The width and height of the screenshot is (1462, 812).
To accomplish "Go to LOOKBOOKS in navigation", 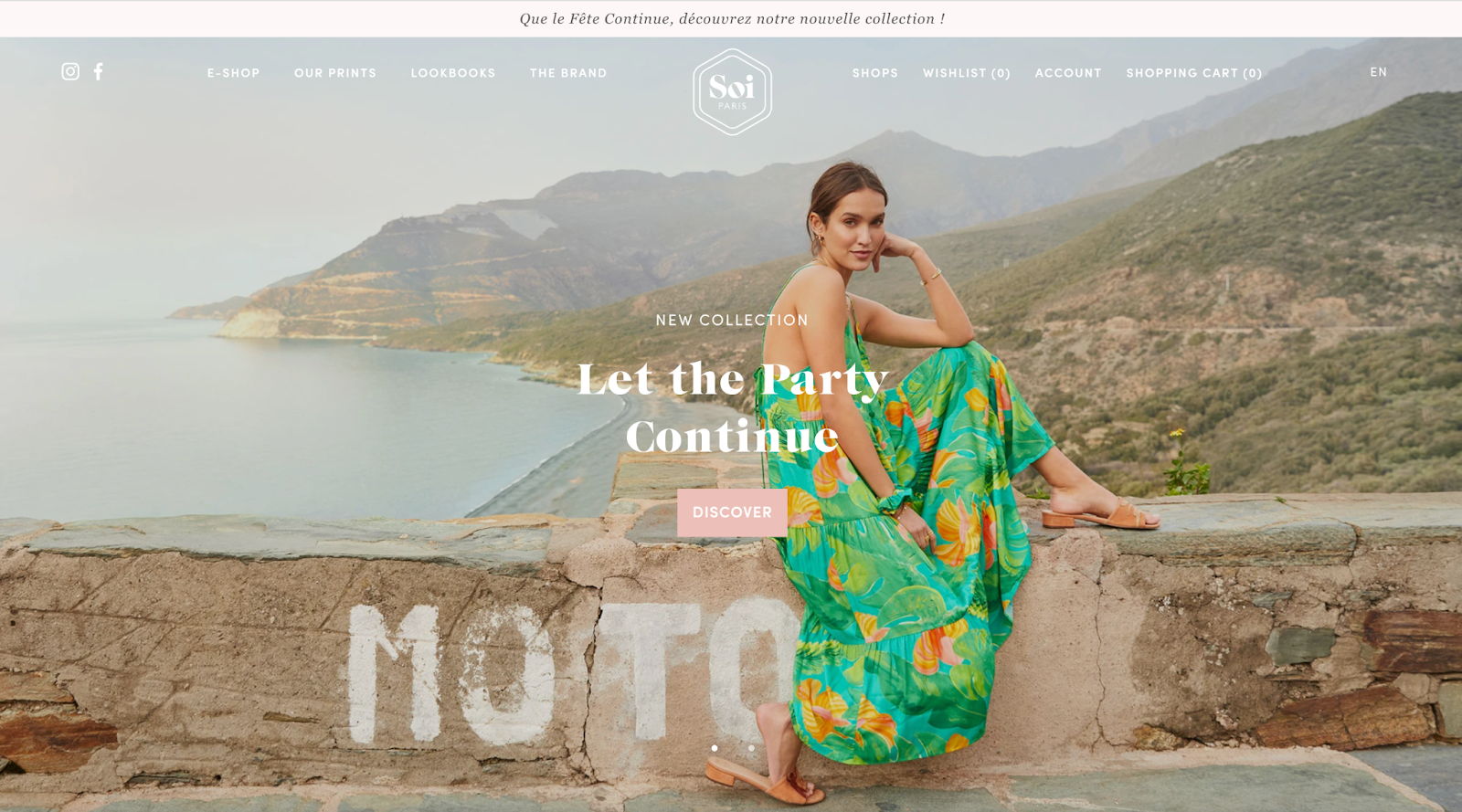I will pyautogui.click(x=453, y=73).
